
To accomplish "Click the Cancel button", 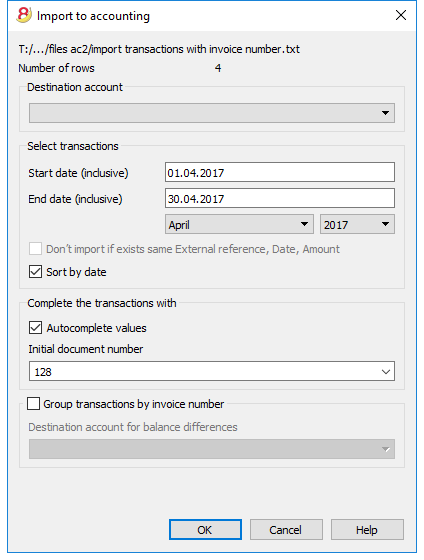I will (x=286, y=530).
